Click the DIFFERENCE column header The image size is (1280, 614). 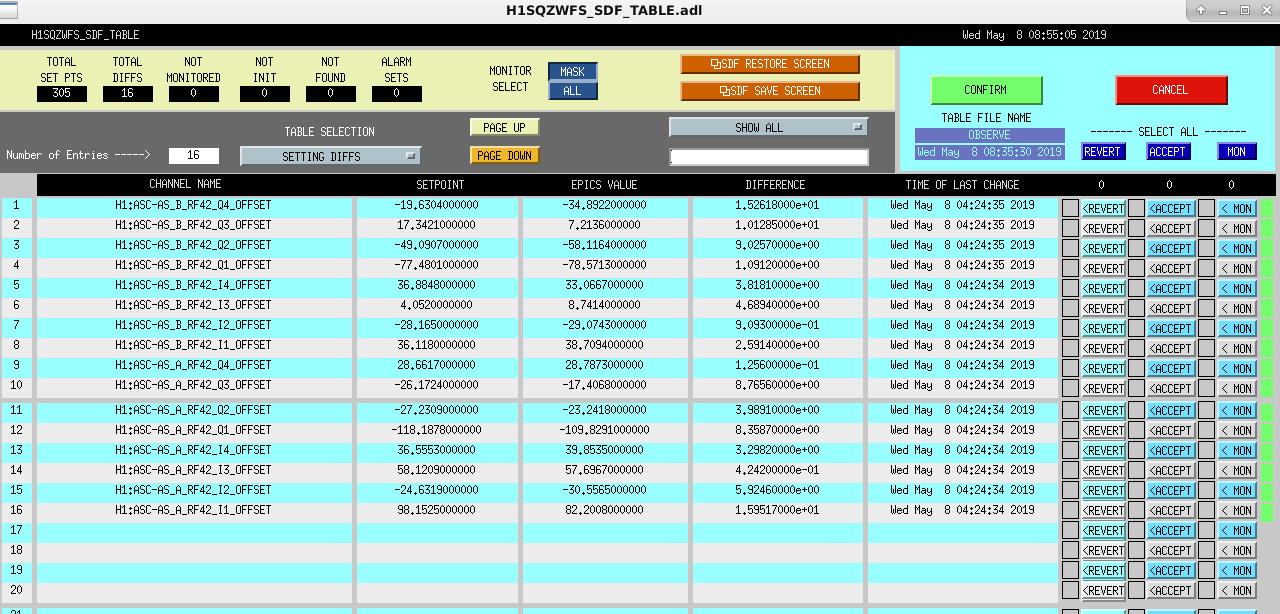point(775,185)
